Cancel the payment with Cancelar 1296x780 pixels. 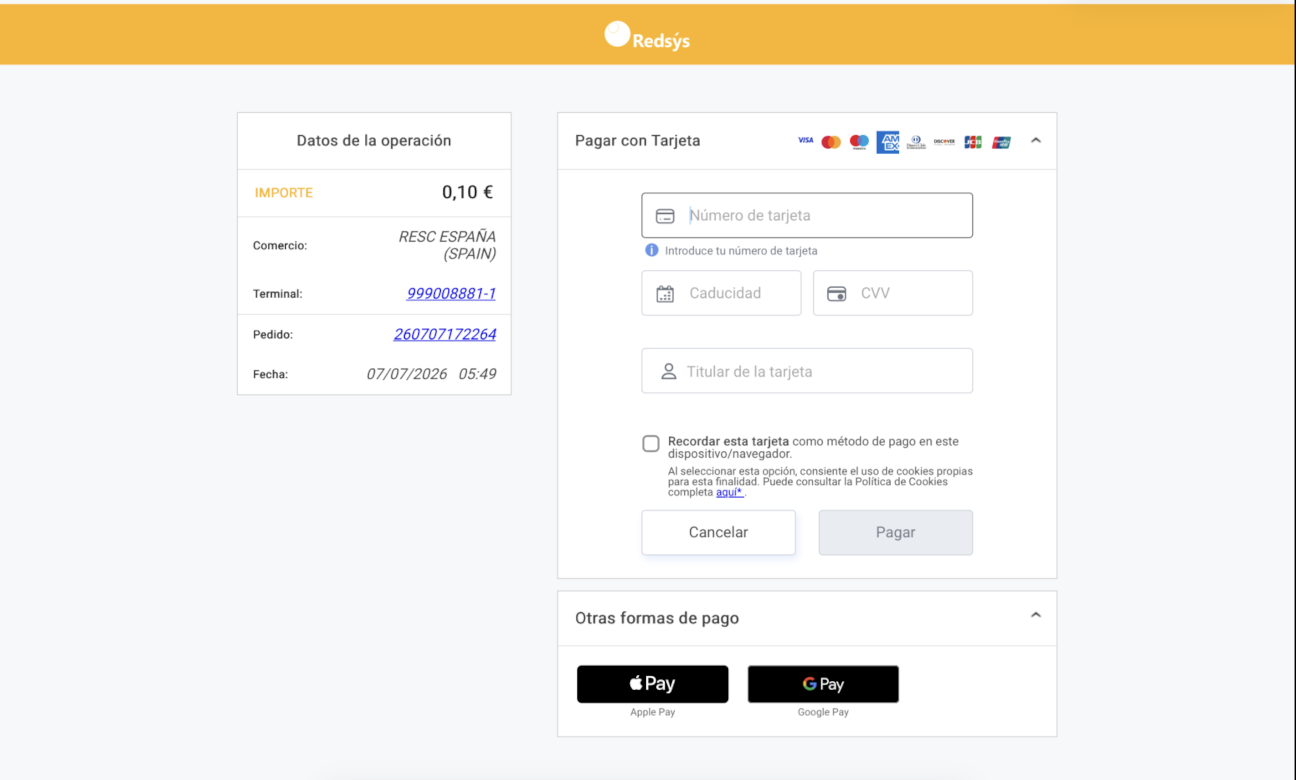[x=718, y=532]
